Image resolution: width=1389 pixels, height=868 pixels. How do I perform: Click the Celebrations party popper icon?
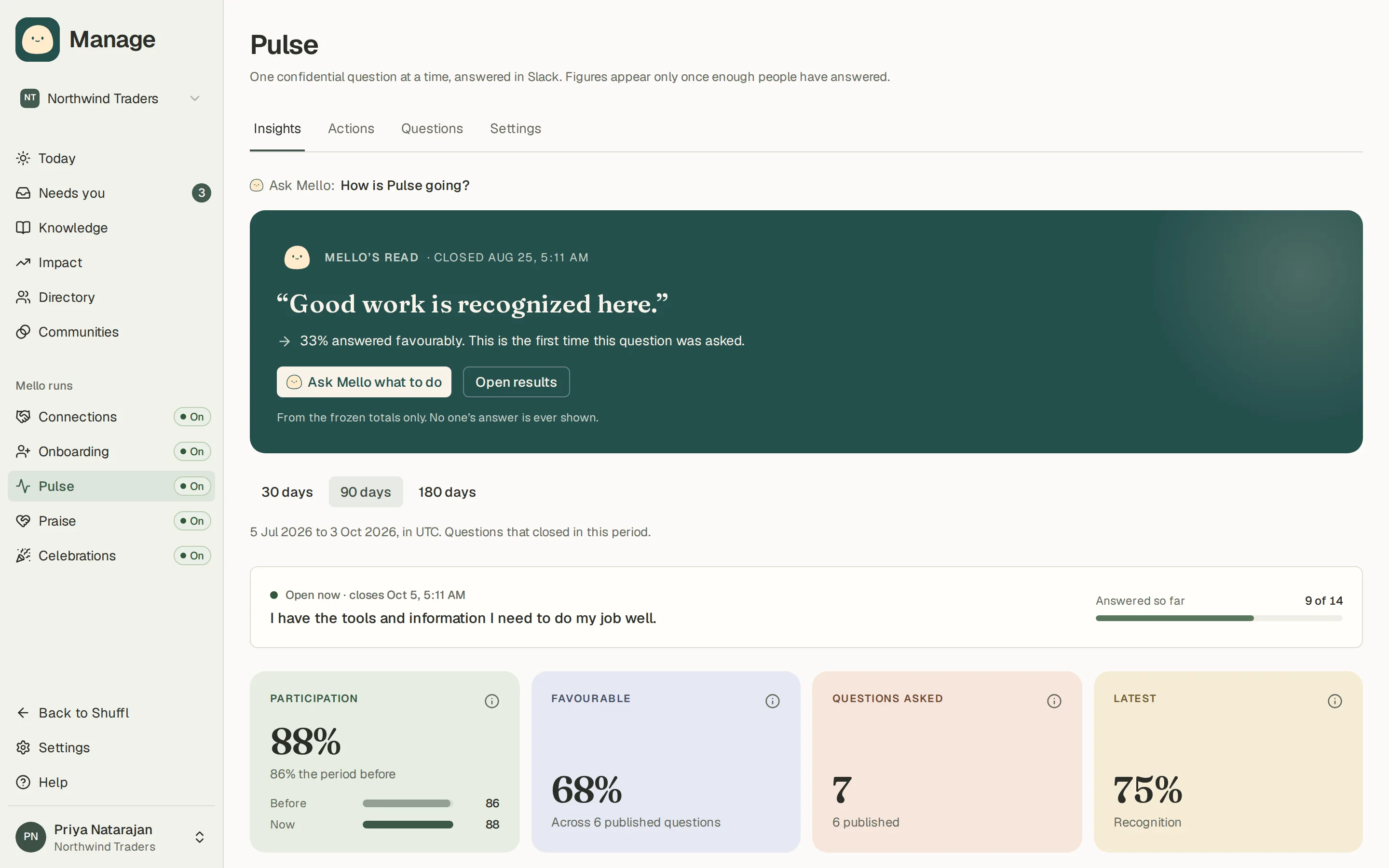point(23,556)
